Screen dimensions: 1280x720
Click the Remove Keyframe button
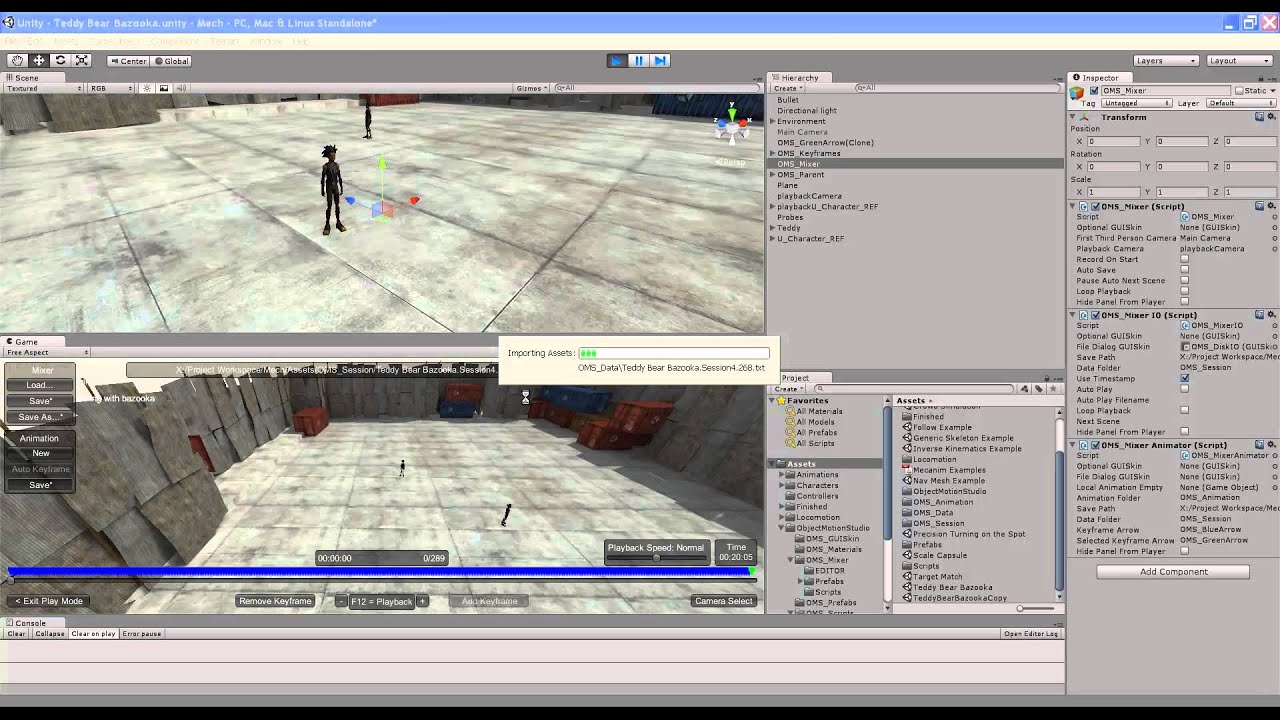pyautogui.click(x=275, y=601)
